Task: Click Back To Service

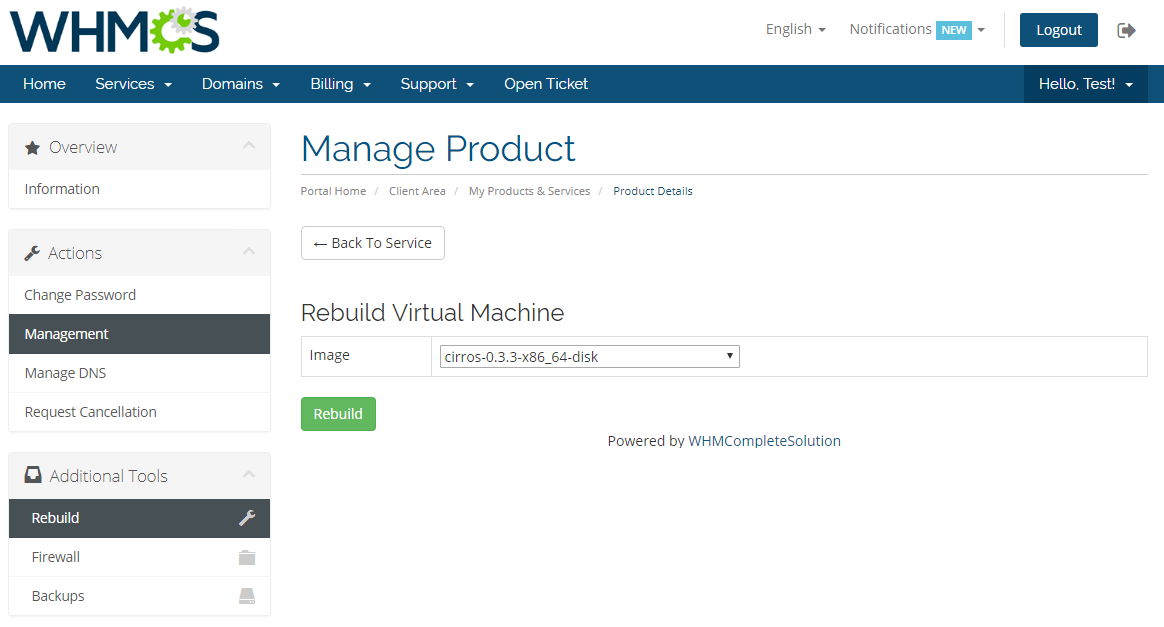Action: [372, 243]
